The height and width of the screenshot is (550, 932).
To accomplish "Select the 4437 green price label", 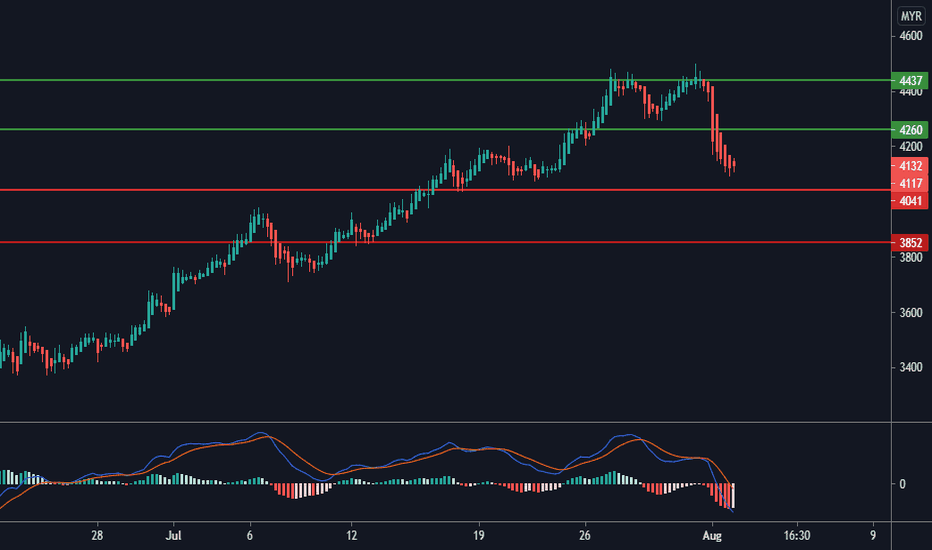I will [x=910, y=80].
